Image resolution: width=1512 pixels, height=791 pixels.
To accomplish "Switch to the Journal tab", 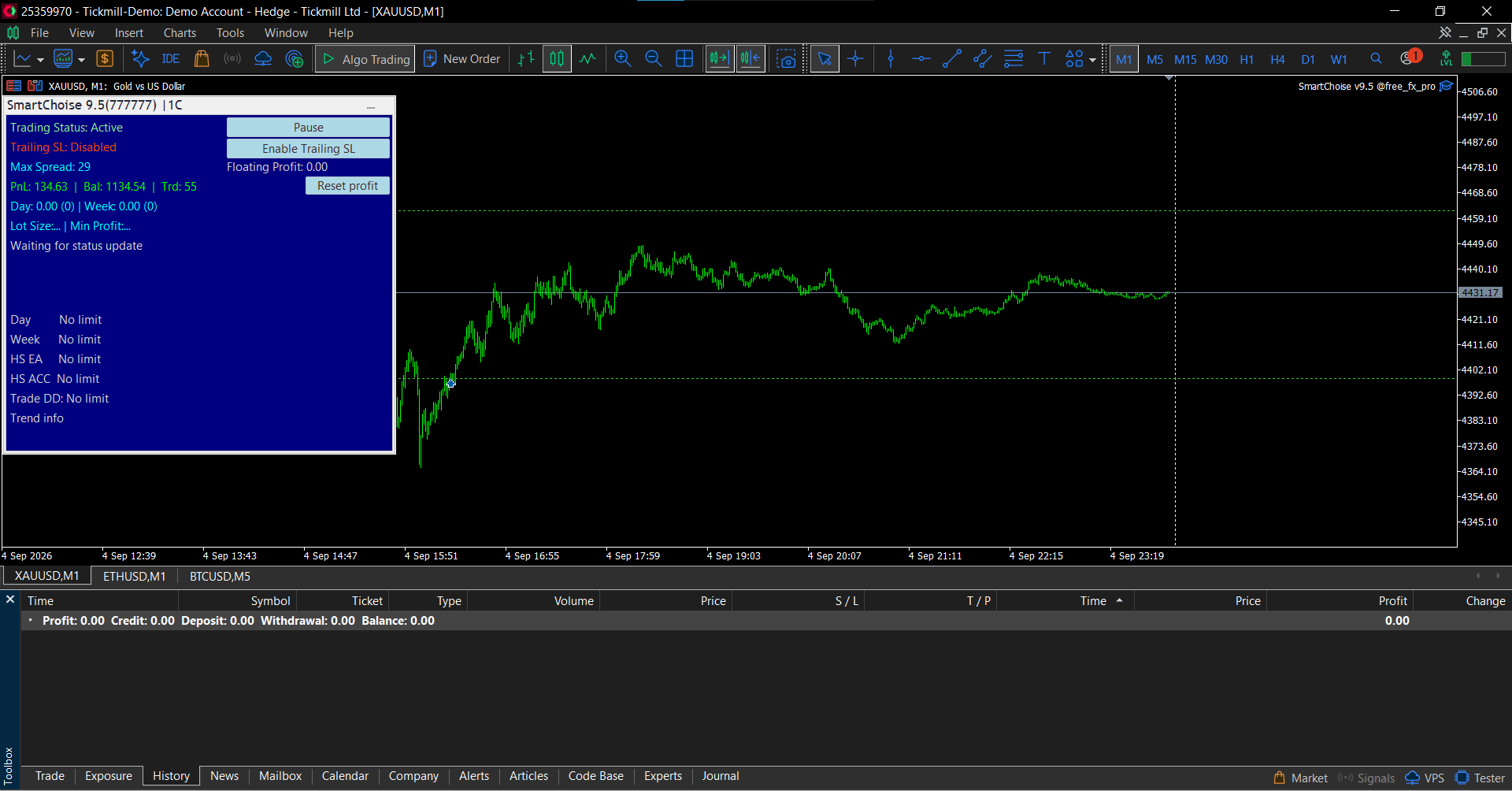I will [x=721, y=776].
